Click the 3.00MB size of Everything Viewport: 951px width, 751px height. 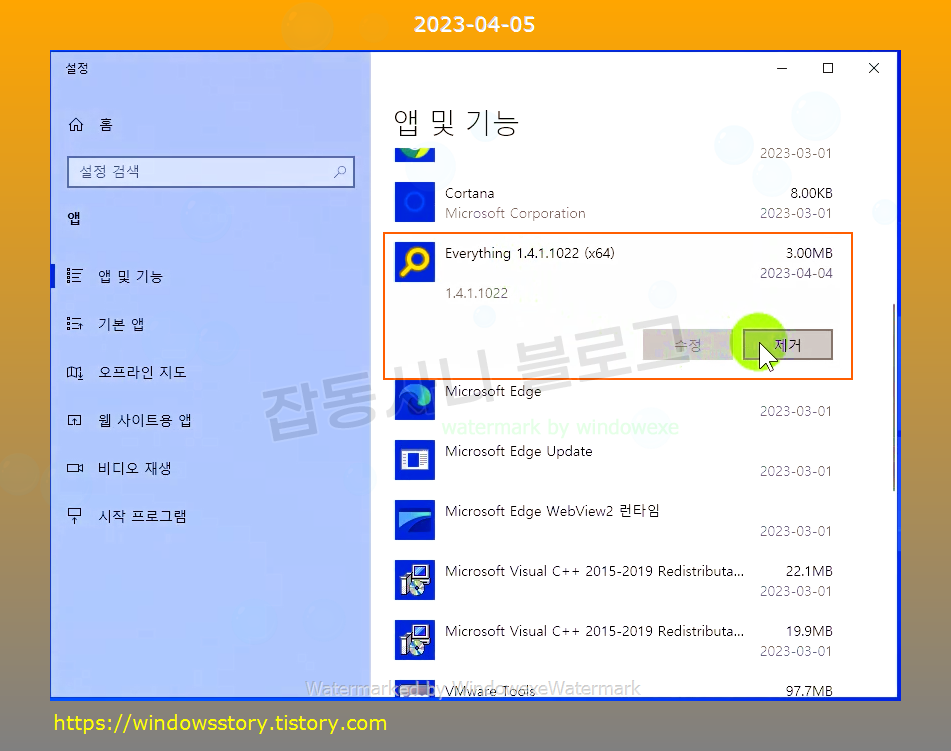[x=809, y=253]
